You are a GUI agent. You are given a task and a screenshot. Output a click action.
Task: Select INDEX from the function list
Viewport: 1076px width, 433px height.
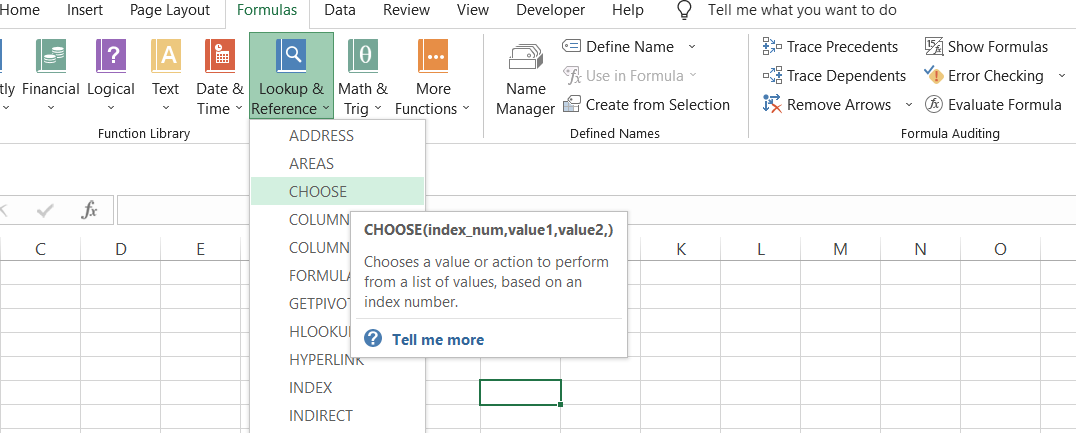[310, 387]
